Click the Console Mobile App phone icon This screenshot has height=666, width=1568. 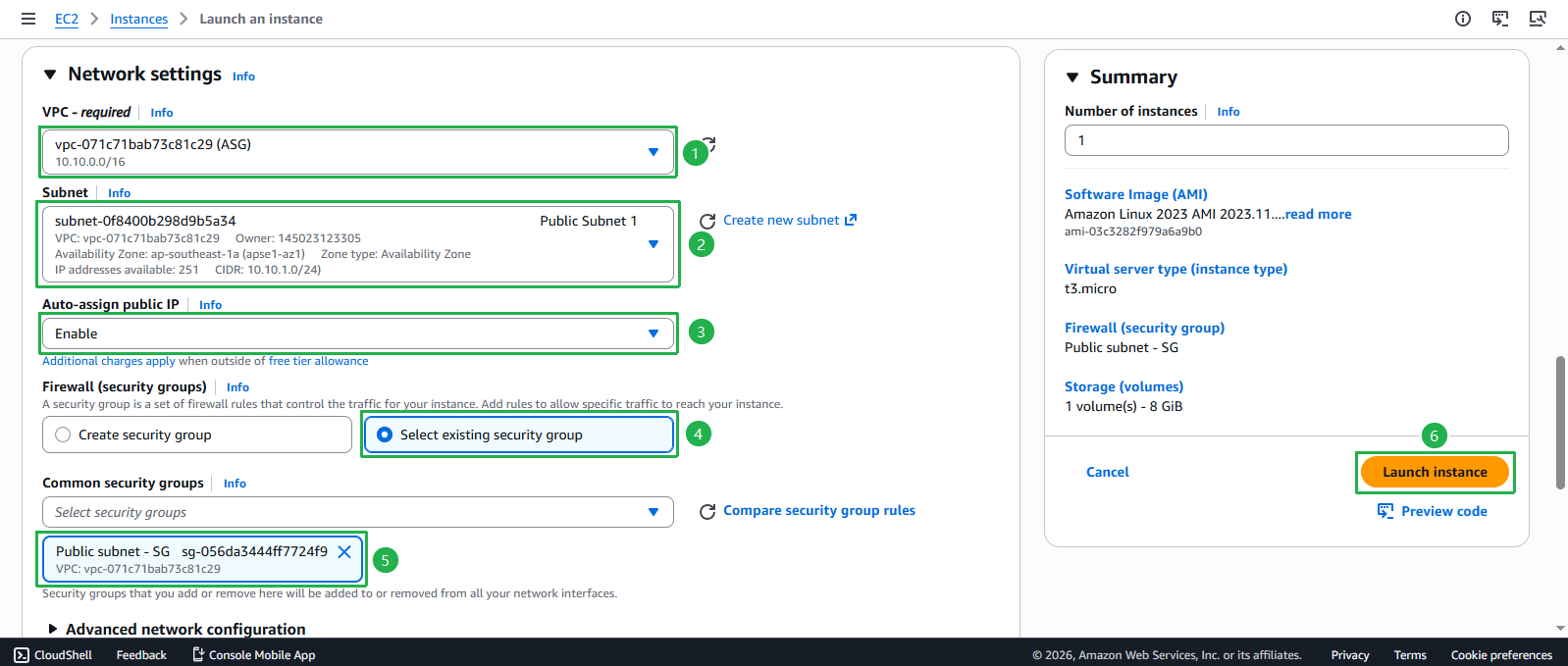click(198, 654)
